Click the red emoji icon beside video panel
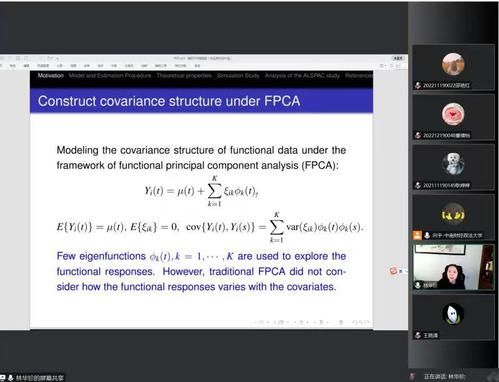This screenshot has width=499, height=382. [394, 271]
